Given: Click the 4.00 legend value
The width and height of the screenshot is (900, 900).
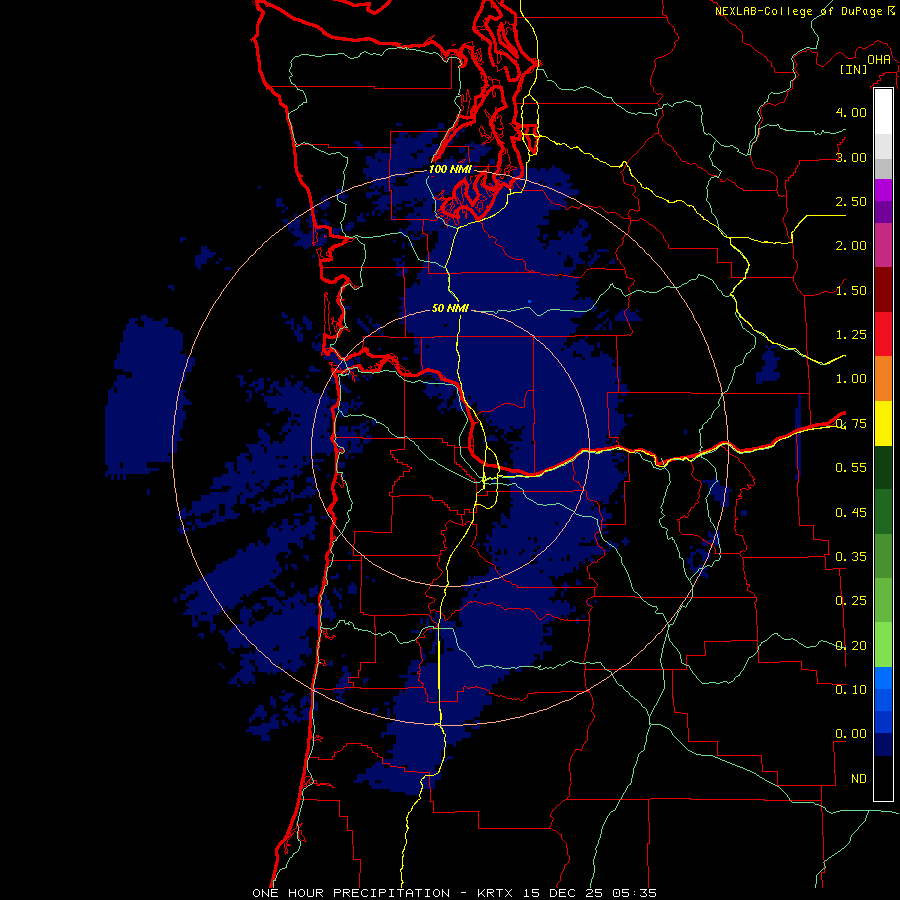Looking at the screenshot, I should pos(851,112).
